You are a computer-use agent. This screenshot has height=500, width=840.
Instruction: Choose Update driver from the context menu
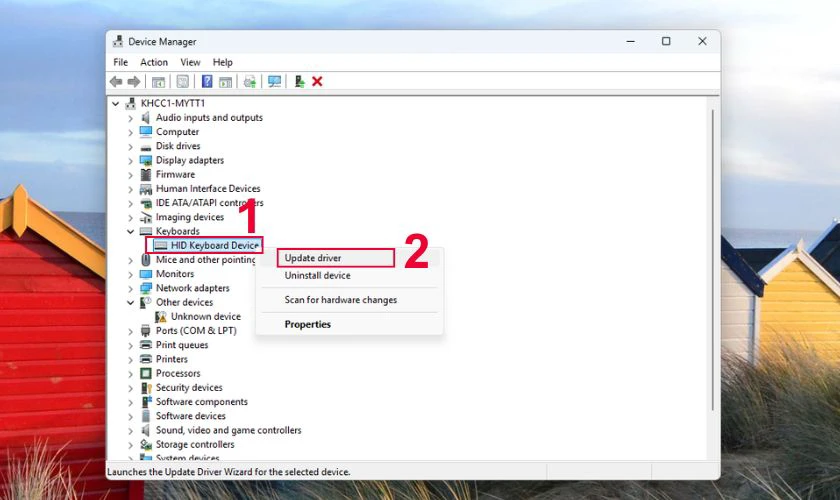point(313,258)
